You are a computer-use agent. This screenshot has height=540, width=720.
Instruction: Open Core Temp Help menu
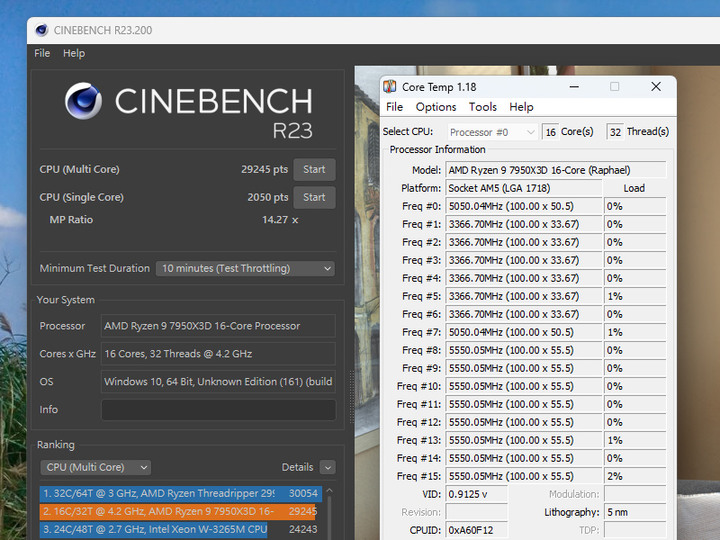coord(521,107)
